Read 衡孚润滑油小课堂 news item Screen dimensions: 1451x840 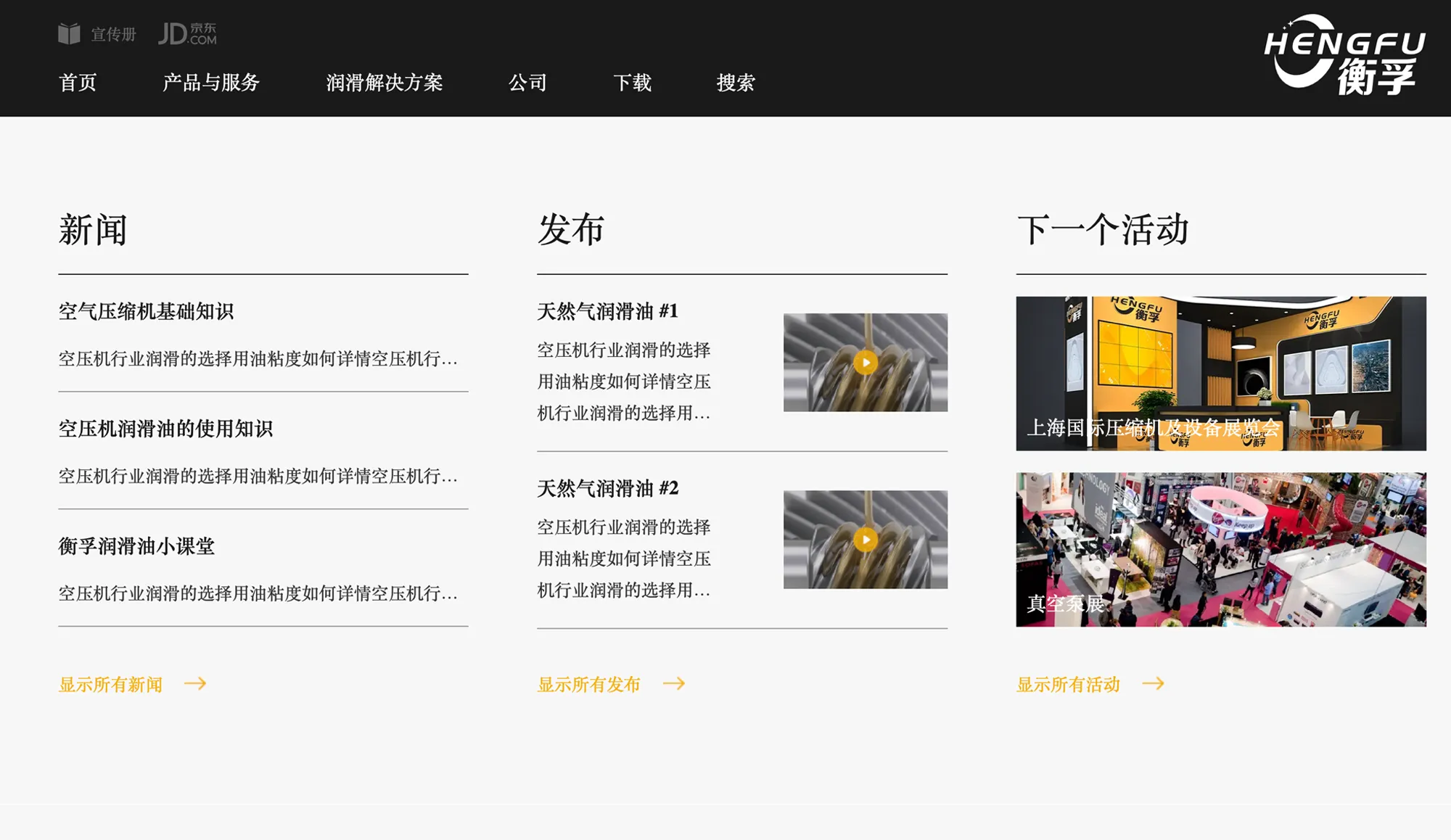136,546
